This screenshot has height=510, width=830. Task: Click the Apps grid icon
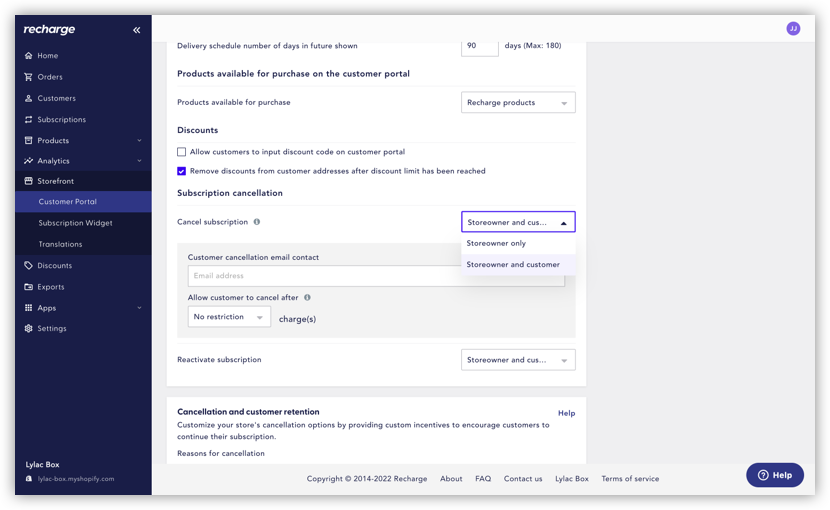pyautogui.click(x=29, y=308)
